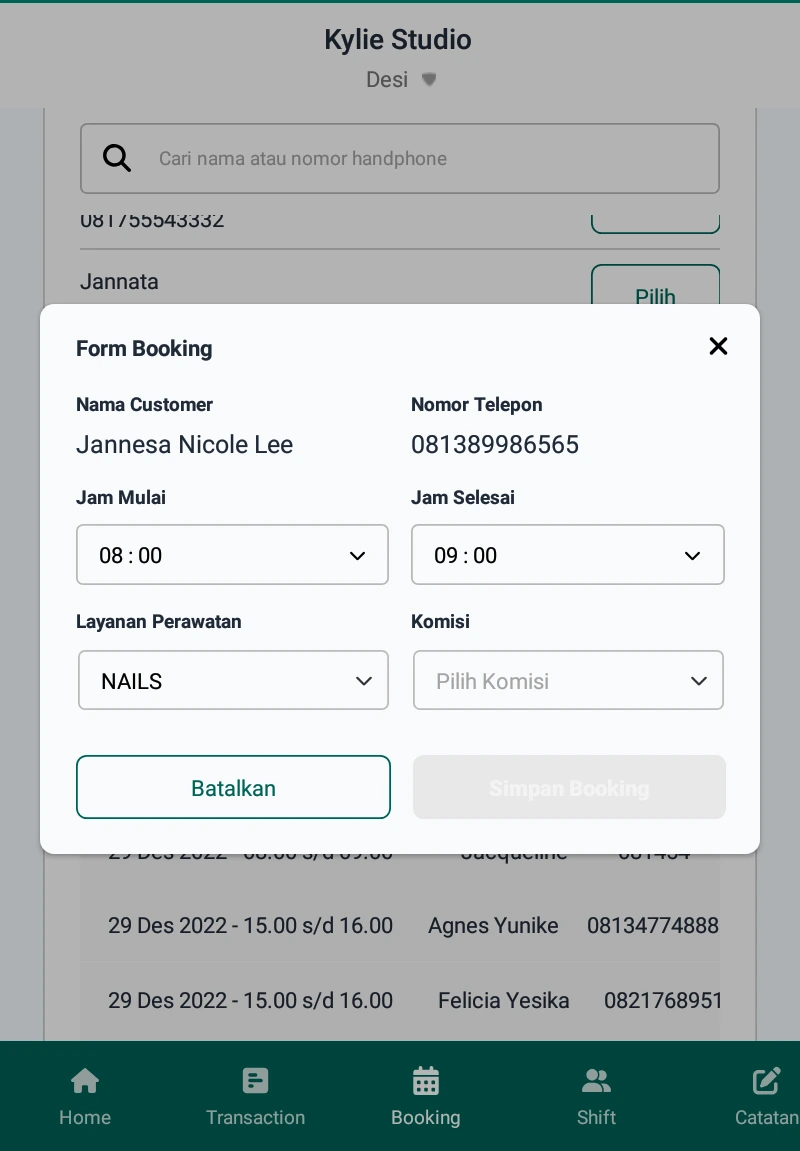Viewport: 800px width, 1151px height.
Task: Open the Jam Mulai time dropdown
Action: (x=232, y=555)
